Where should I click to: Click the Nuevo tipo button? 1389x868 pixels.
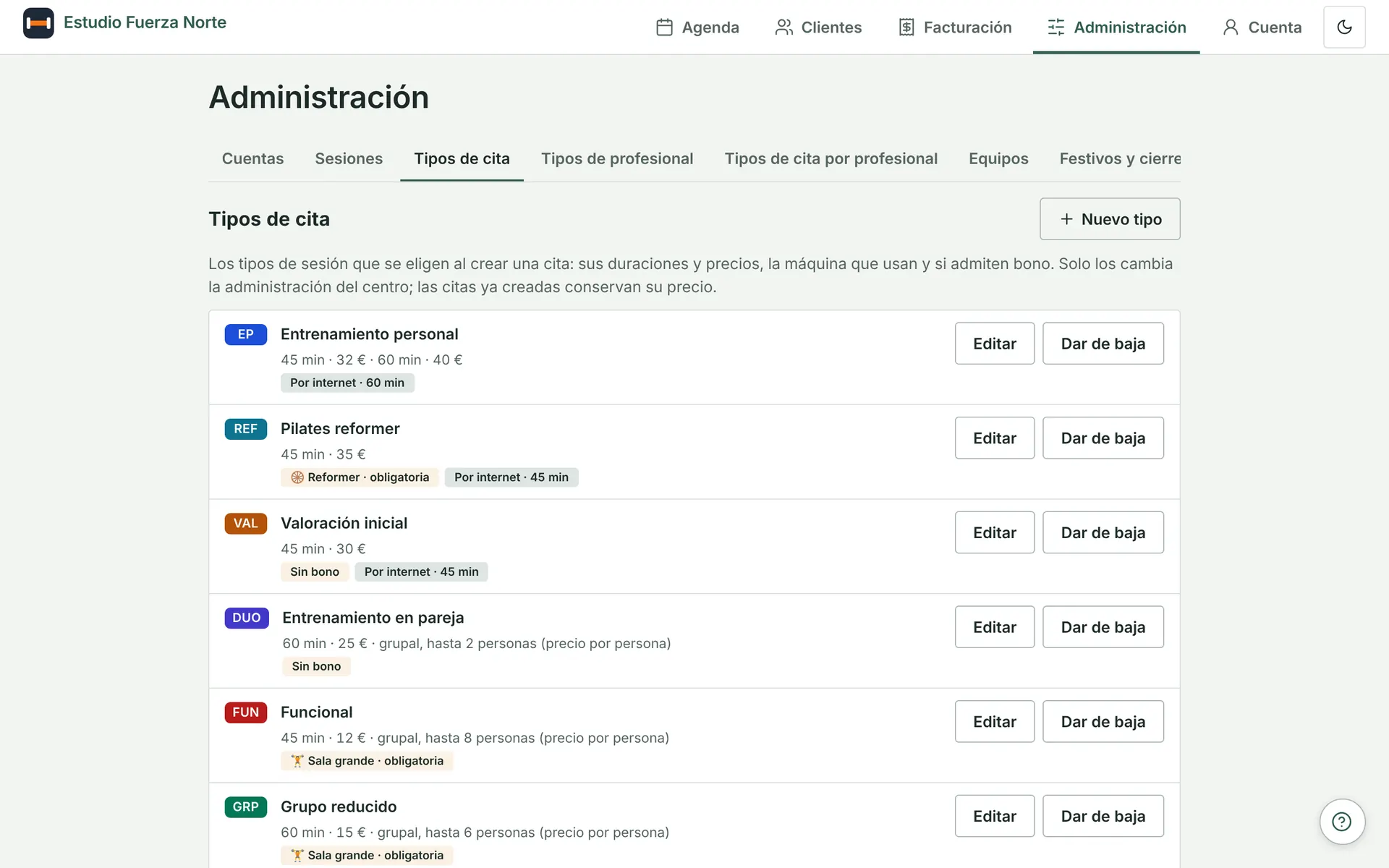pos(1110,219)
